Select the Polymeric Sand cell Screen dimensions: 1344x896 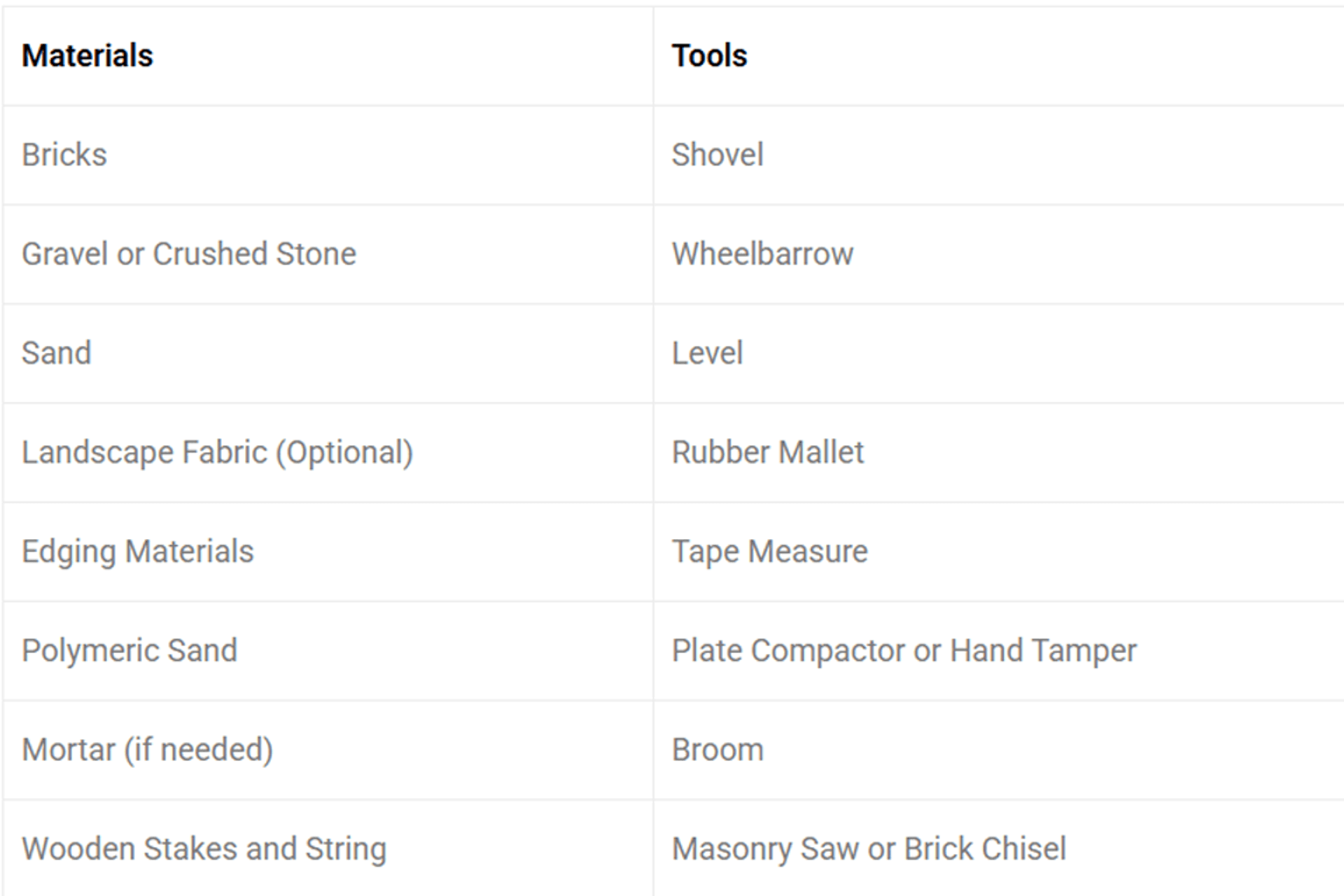pos(129,650)
